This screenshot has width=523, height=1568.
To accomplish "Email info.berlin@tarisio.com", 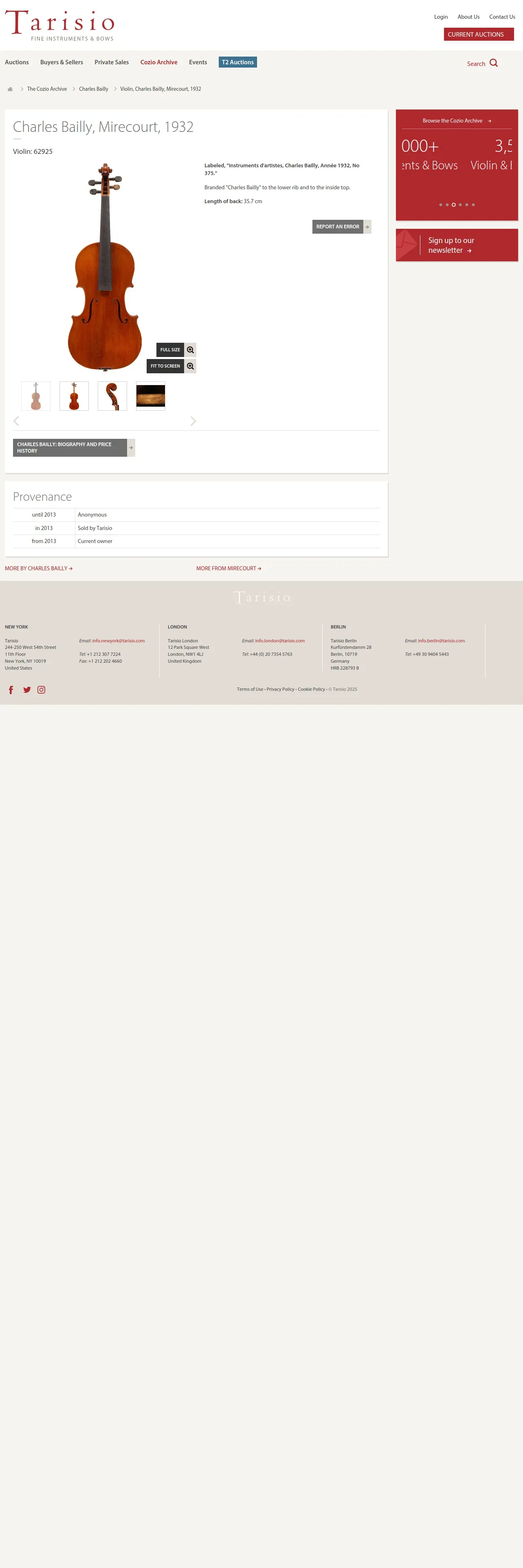I will (442, 641).
